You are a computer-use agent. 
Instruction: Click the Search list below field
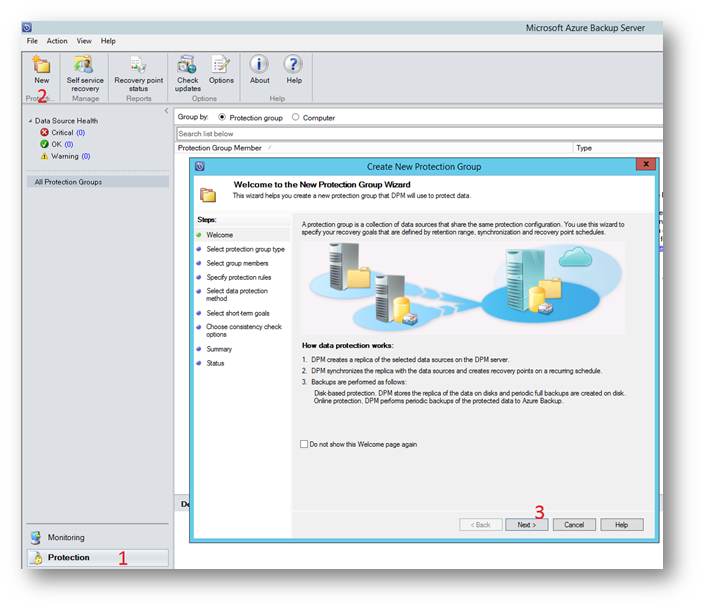click(419, 134)
